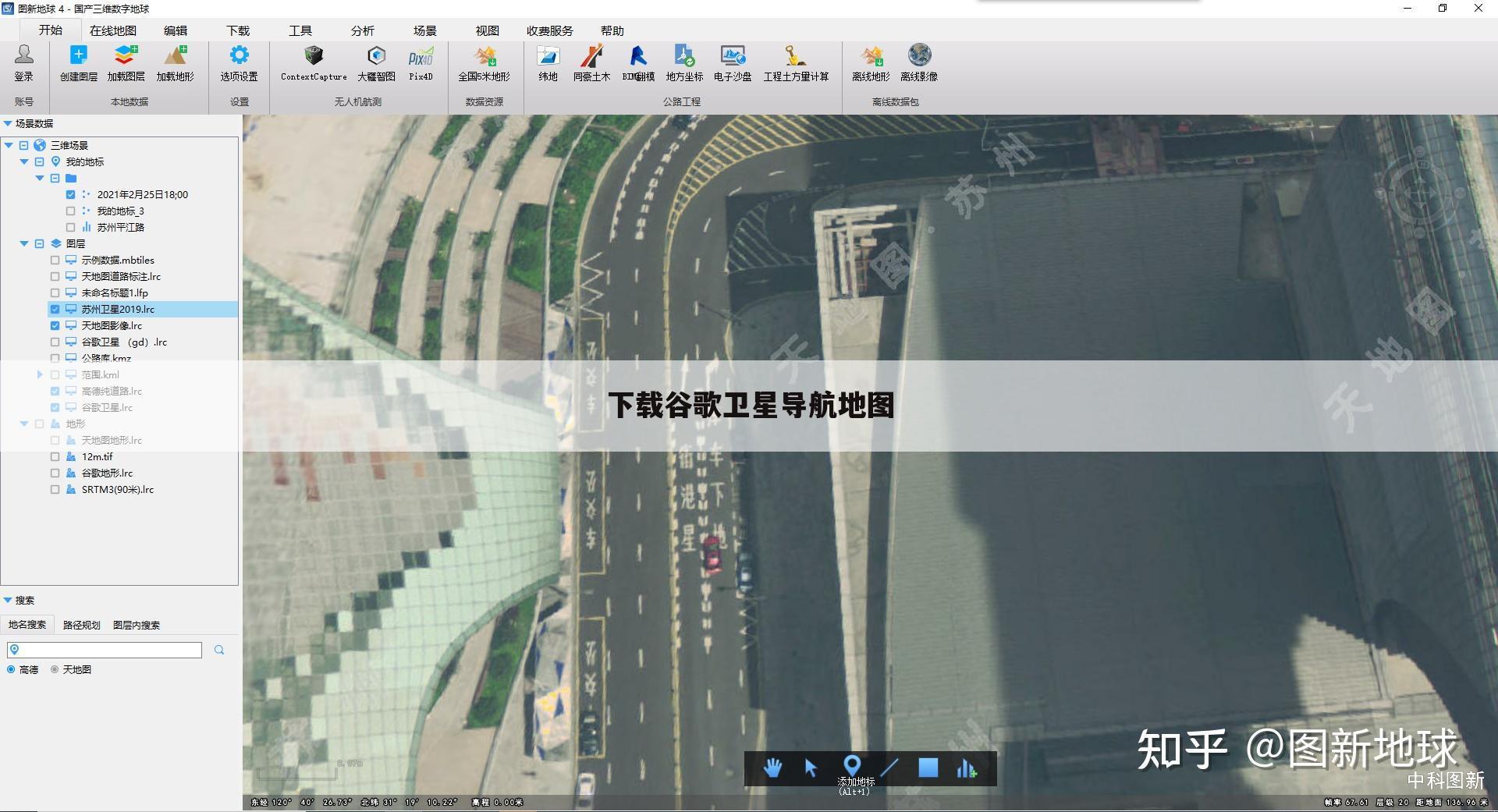Select the bar chart add tool

(x=967, y=768)
